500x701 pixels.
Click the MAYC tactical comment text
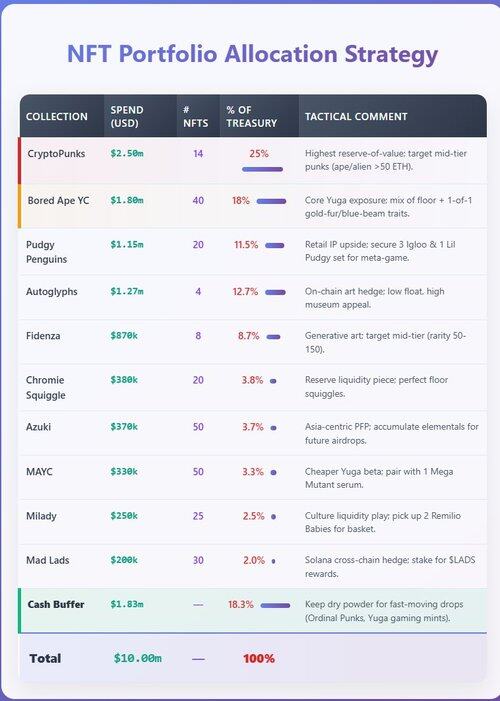click(x=379, y=478)
